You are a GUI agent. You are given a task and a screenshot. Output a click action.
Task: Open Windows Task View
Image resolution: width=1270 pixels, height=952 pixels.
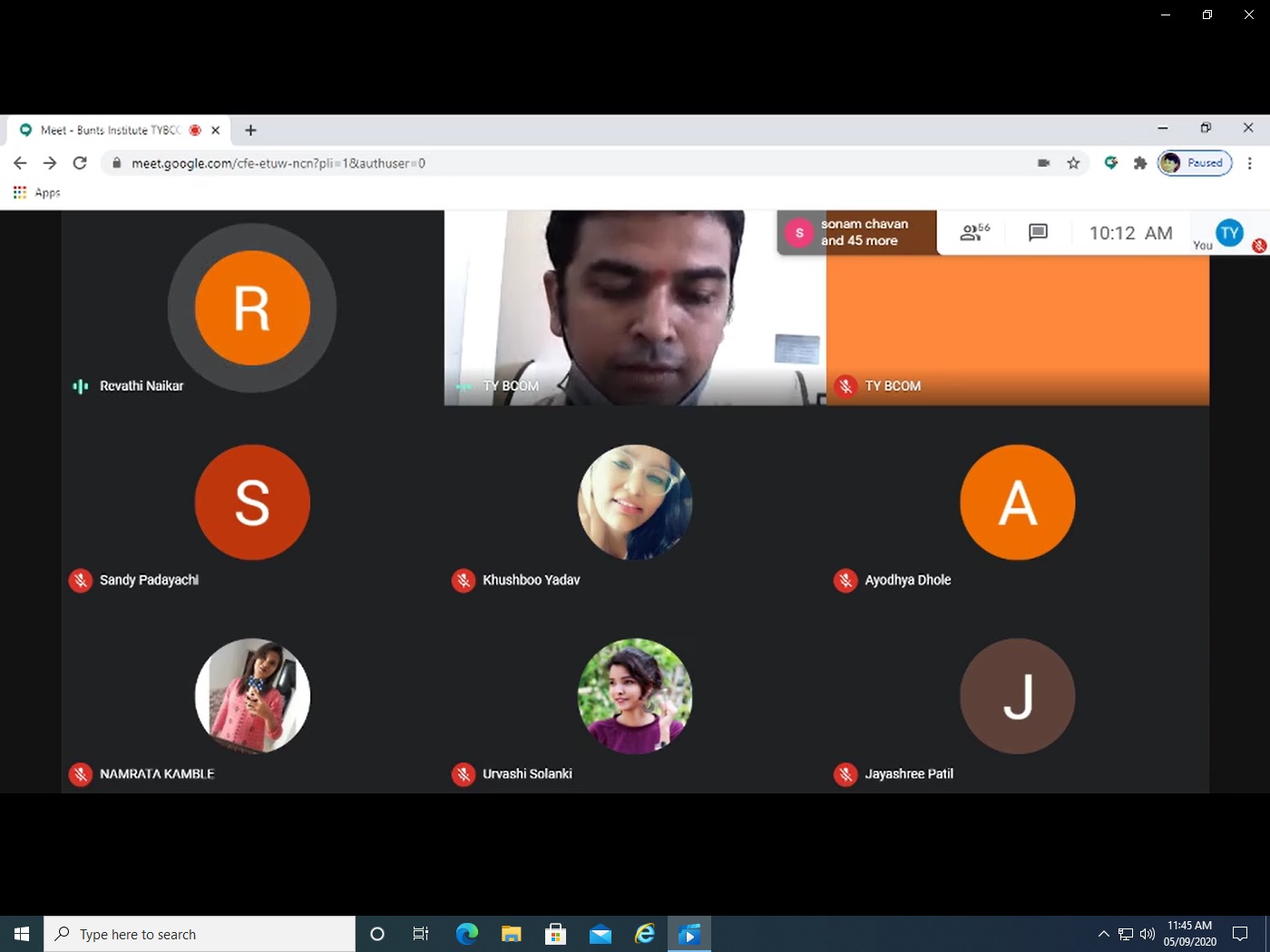click(421, 934)
